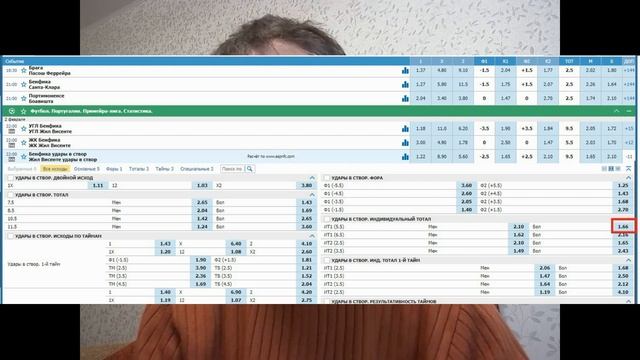Click the soccer ball icon in green header
This screenshot has height=360, width=640.
(x=12, y=111)
